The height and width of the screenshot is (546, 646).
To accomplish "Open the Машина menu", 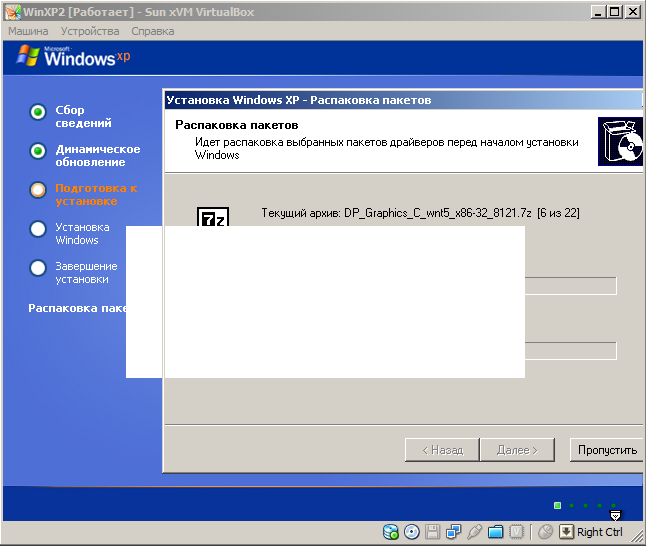I will pos(28,31).
